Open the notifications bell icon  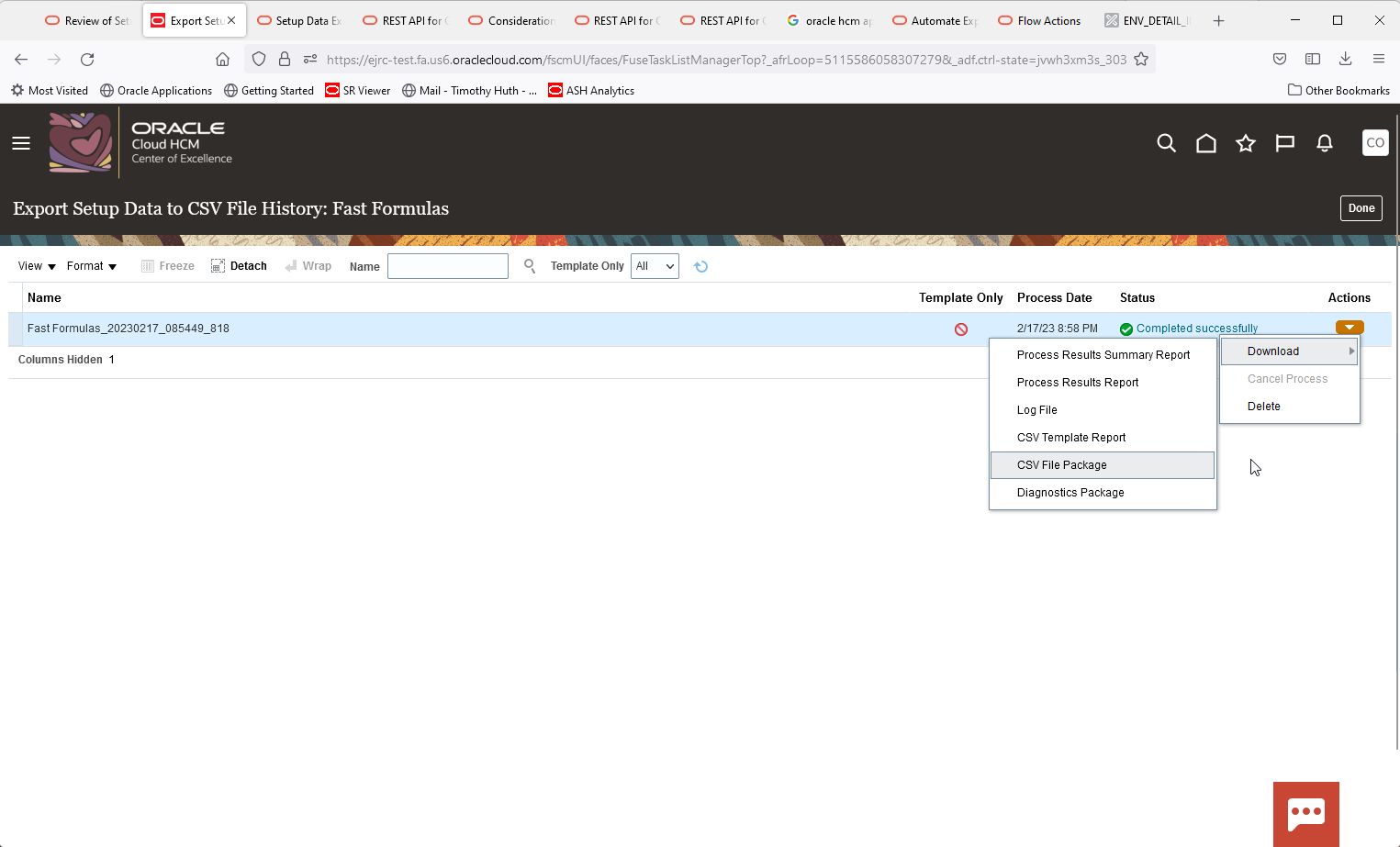point(1324,143)
